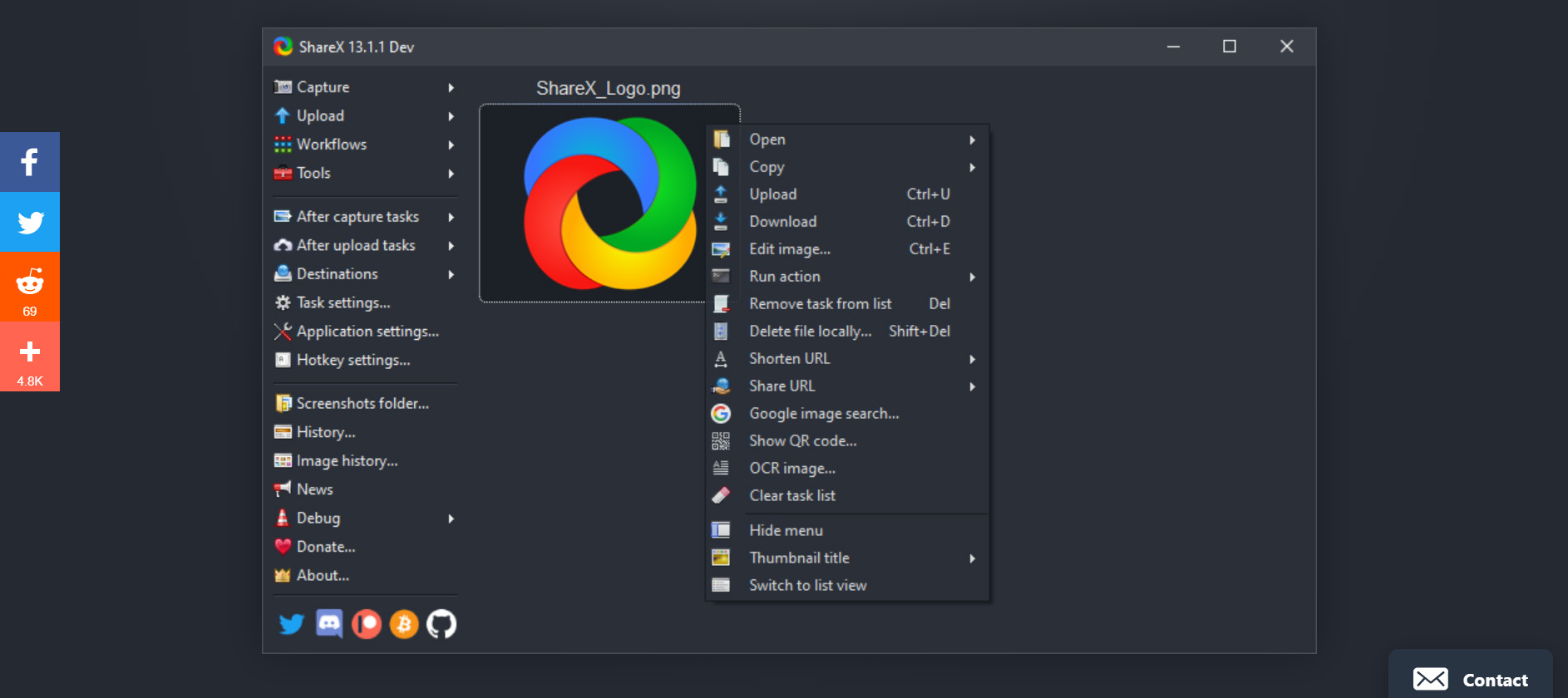Expand the Workflows submenu arrow
The image size is (1568, 698).
(x=451, y=145)
